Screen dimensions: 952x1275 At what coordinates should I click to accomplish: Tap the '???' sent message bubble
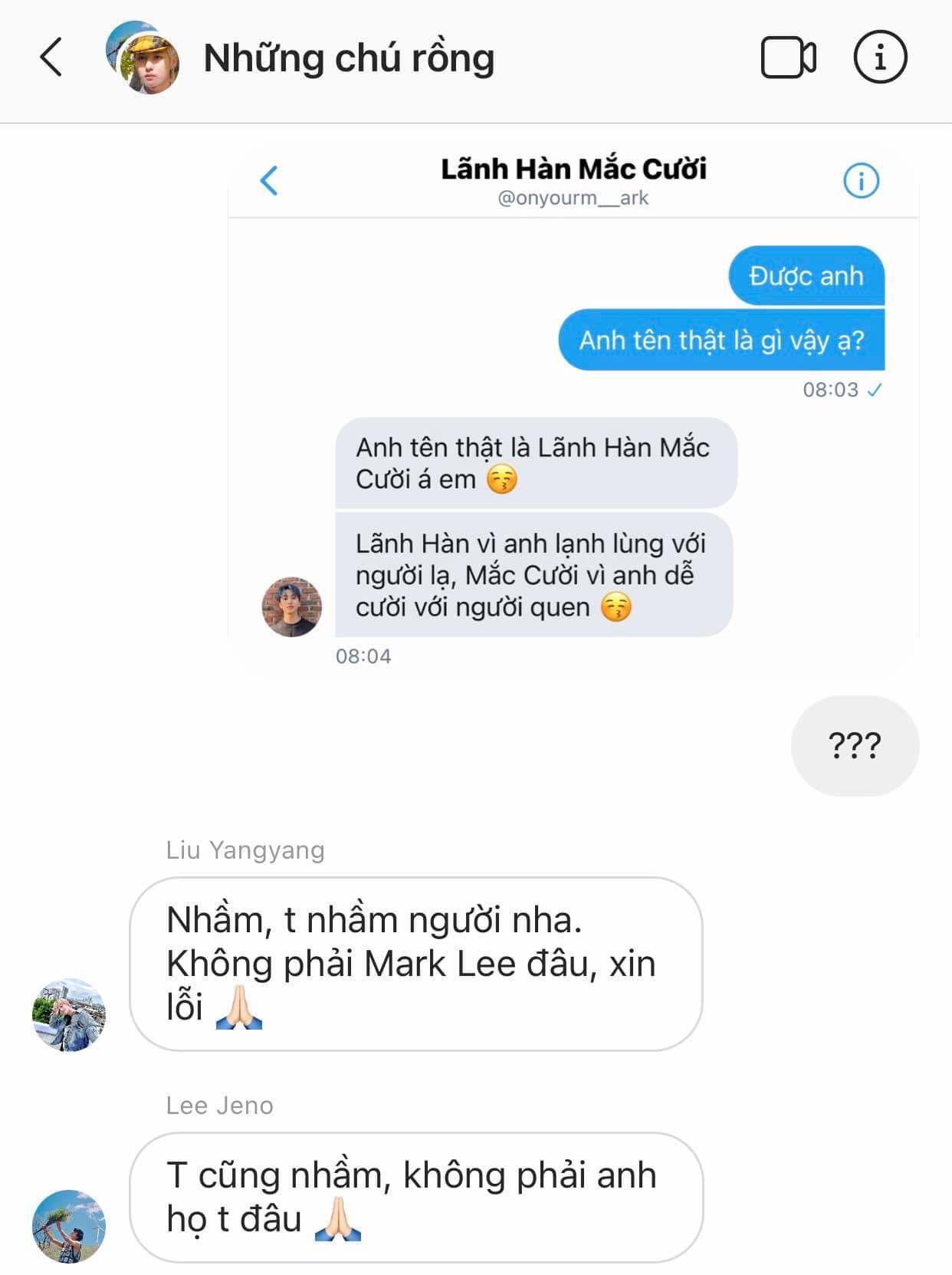tap(855, 746)
